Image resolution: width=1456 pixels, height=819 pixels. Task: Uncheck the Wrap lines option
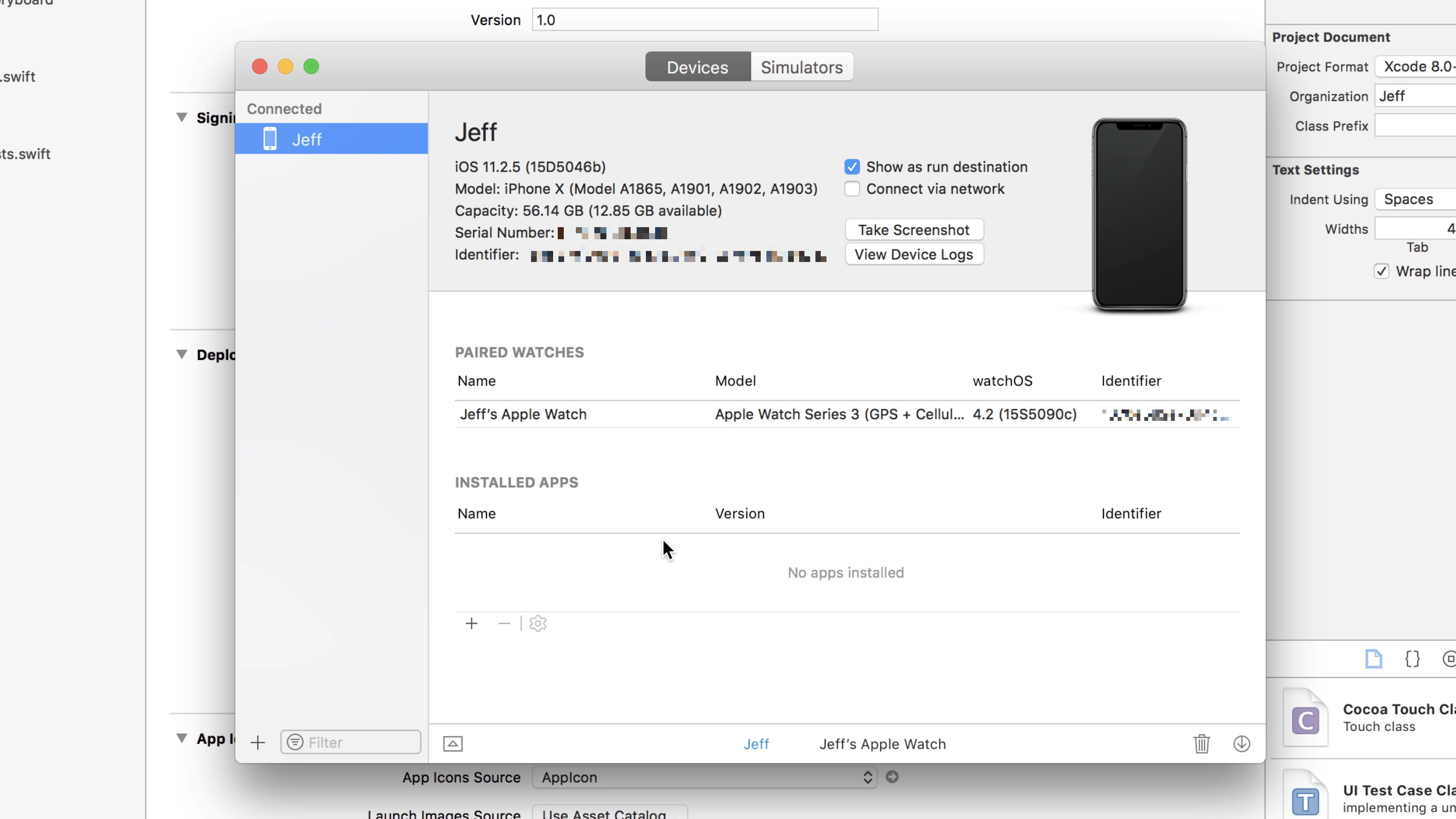(1381, 271)
